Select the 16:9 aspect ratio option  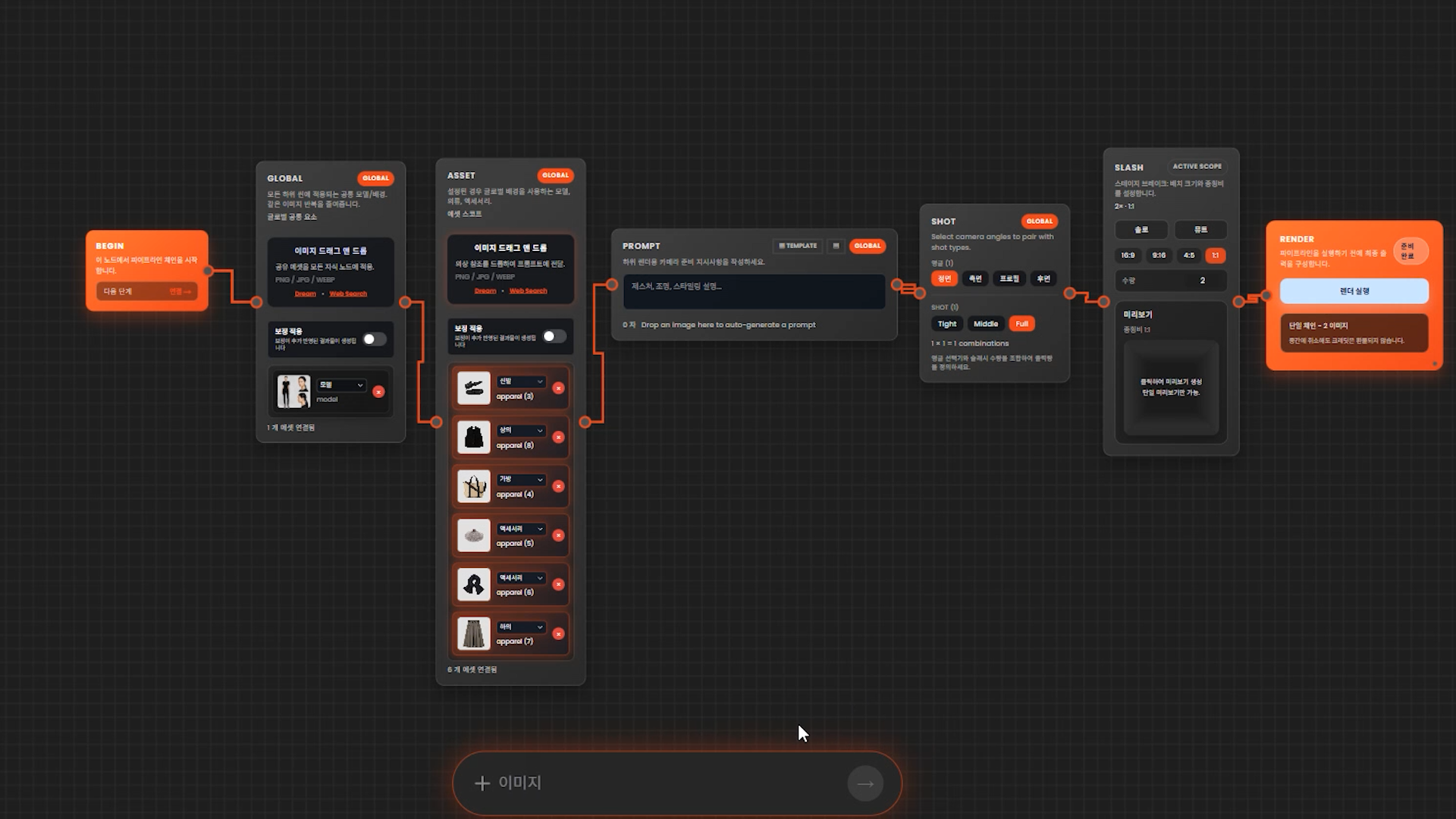pos(1128,256)
